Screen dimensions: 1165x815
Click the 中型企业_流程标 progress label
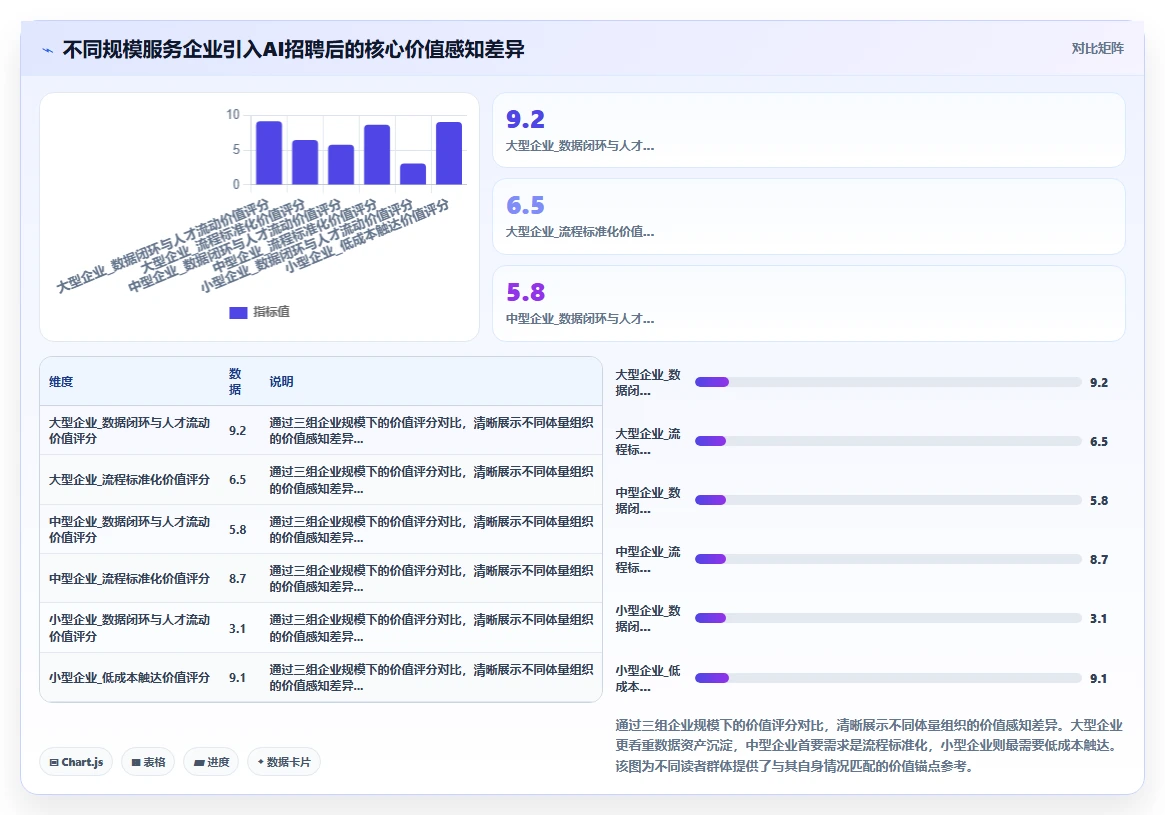point(648,559)
